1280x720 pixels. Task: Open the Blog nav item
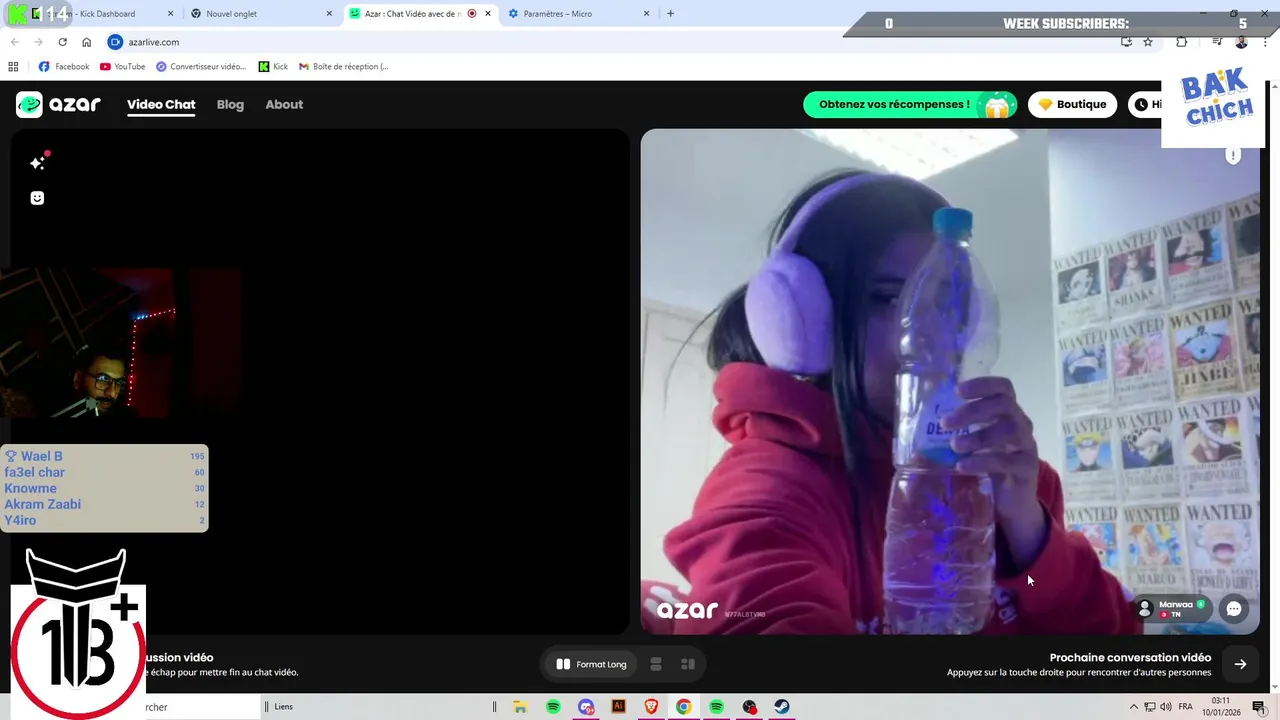(x=230, y=104)
